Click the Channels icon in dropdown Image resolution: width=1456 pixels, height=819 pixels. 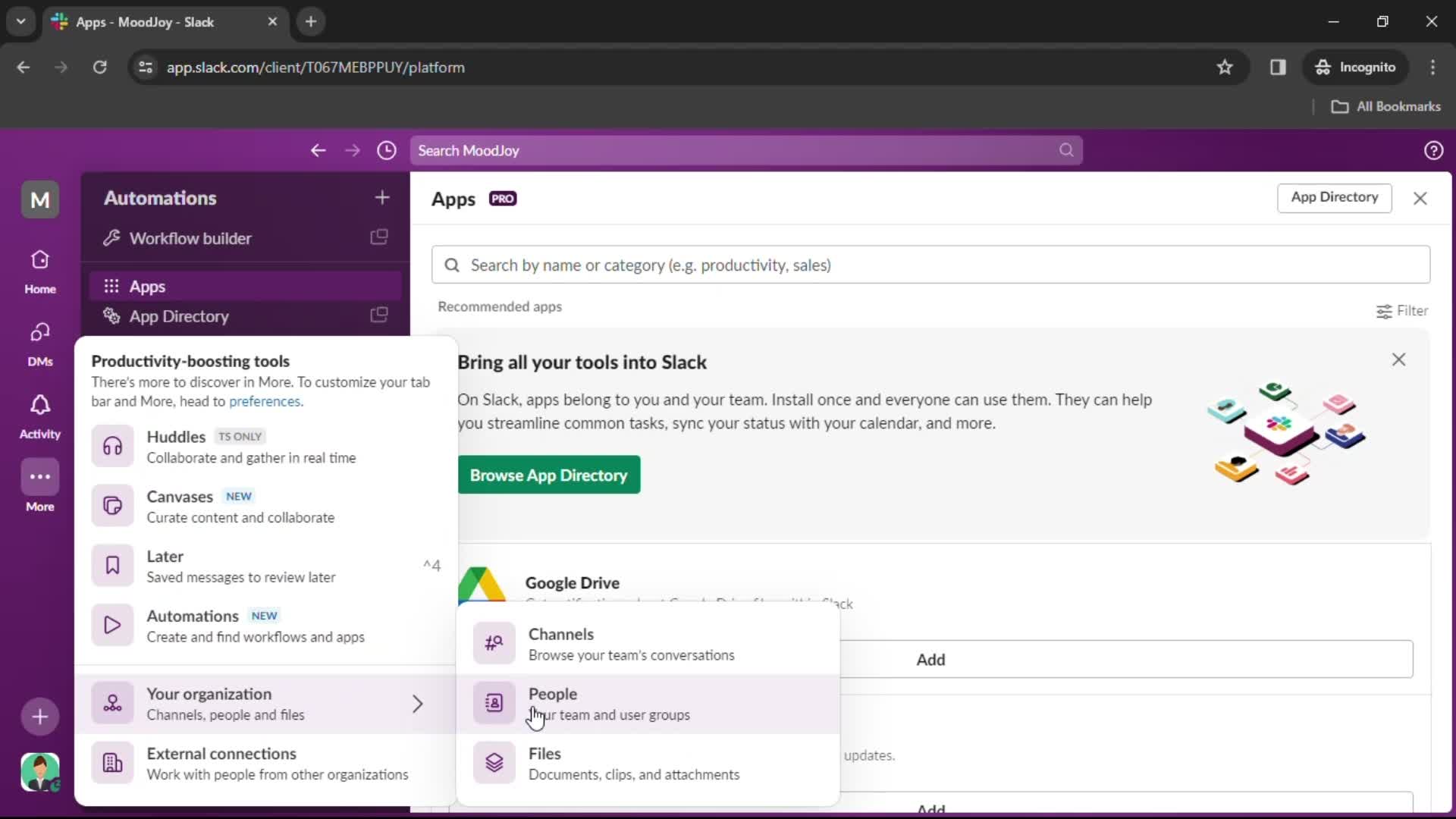tap(494, 642)
